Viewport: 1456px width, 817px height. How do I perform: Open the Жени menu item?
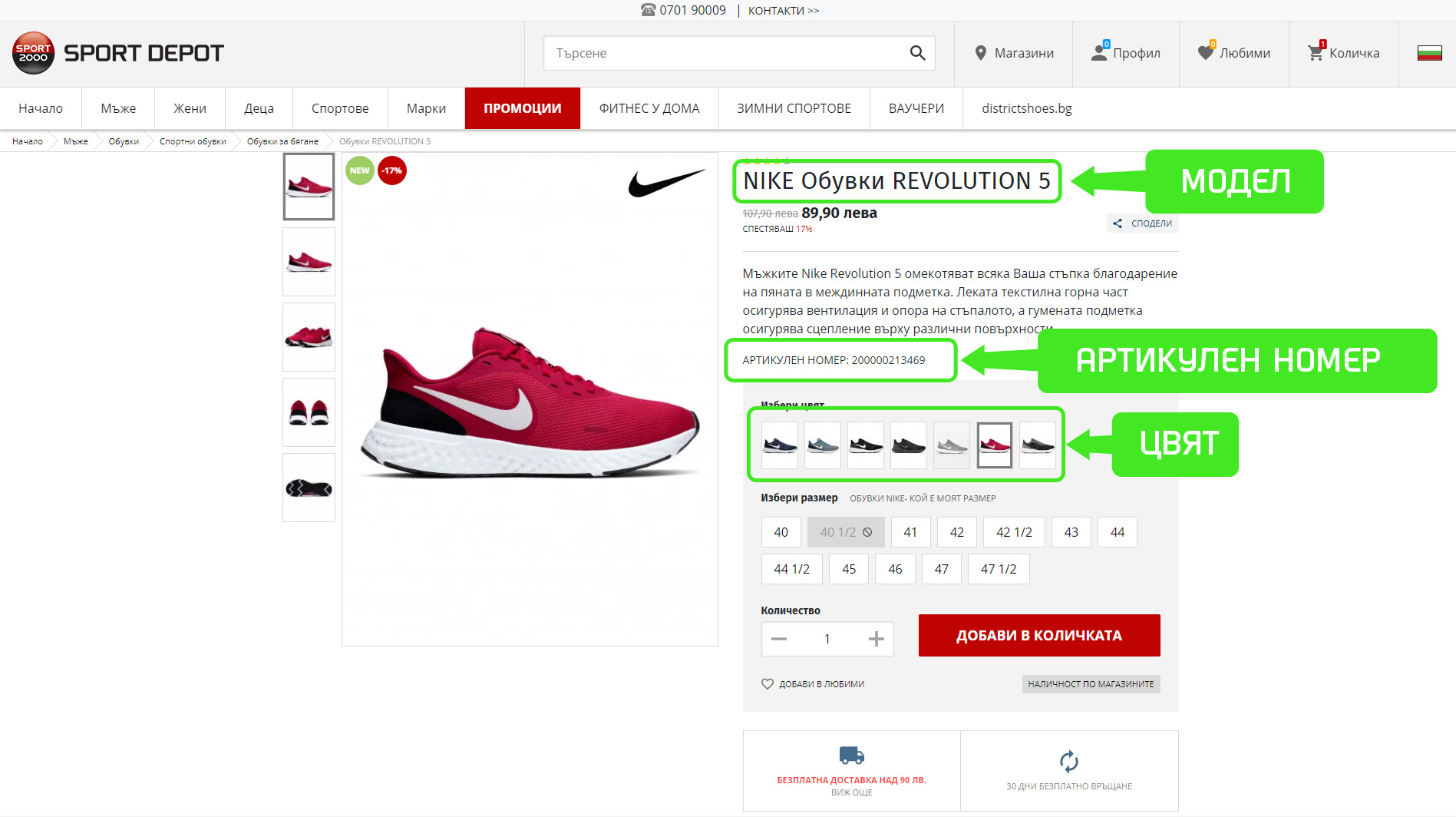click(190, 108)
